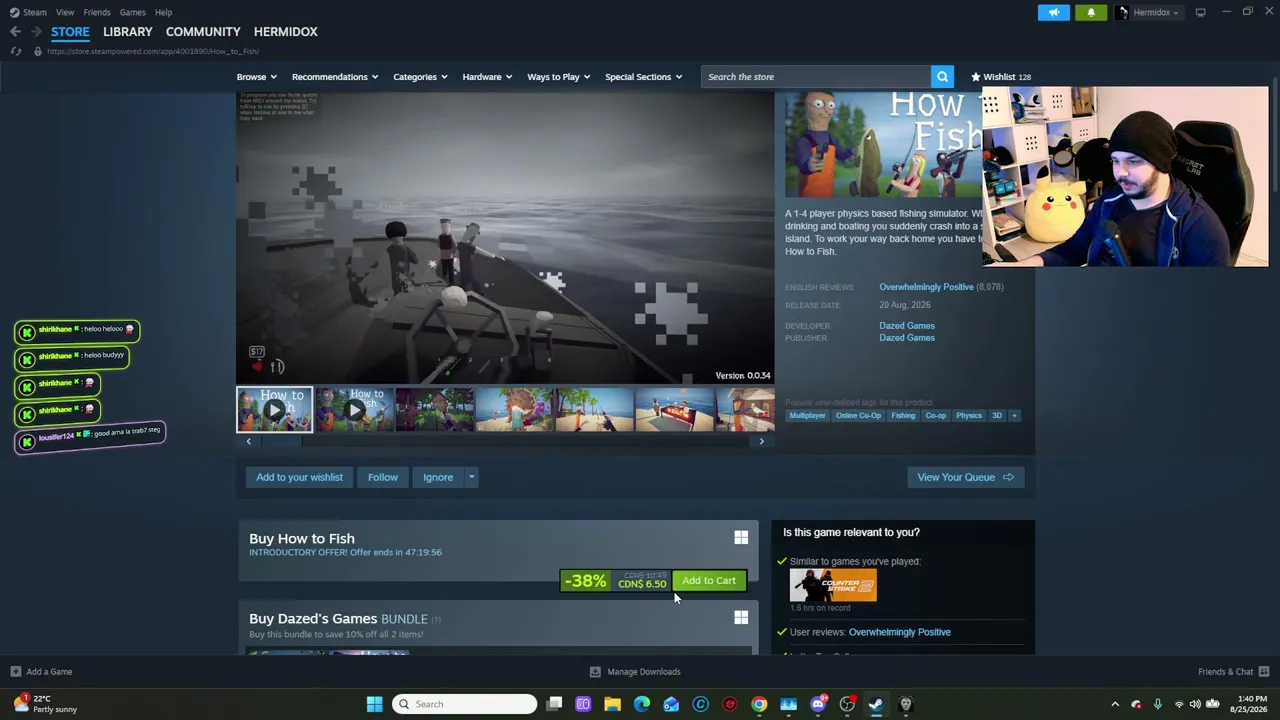Click the Friends & Chat icon
The width and height of the screenshot is (1280, 720).
pyautogui.click(x=1264, y=672)
